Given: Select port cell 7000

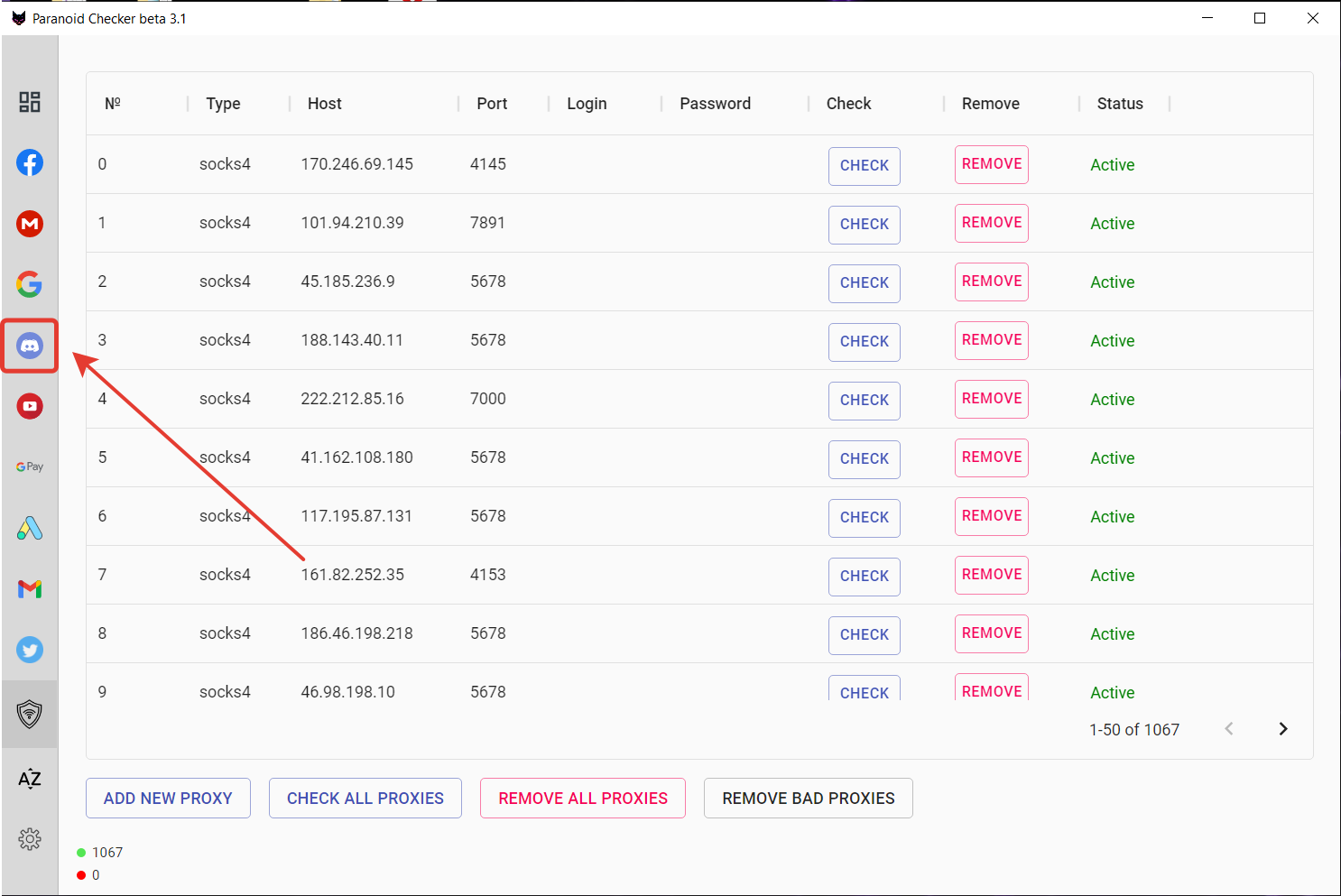Looking at the screenshot, I should click(x=488, y=399).
